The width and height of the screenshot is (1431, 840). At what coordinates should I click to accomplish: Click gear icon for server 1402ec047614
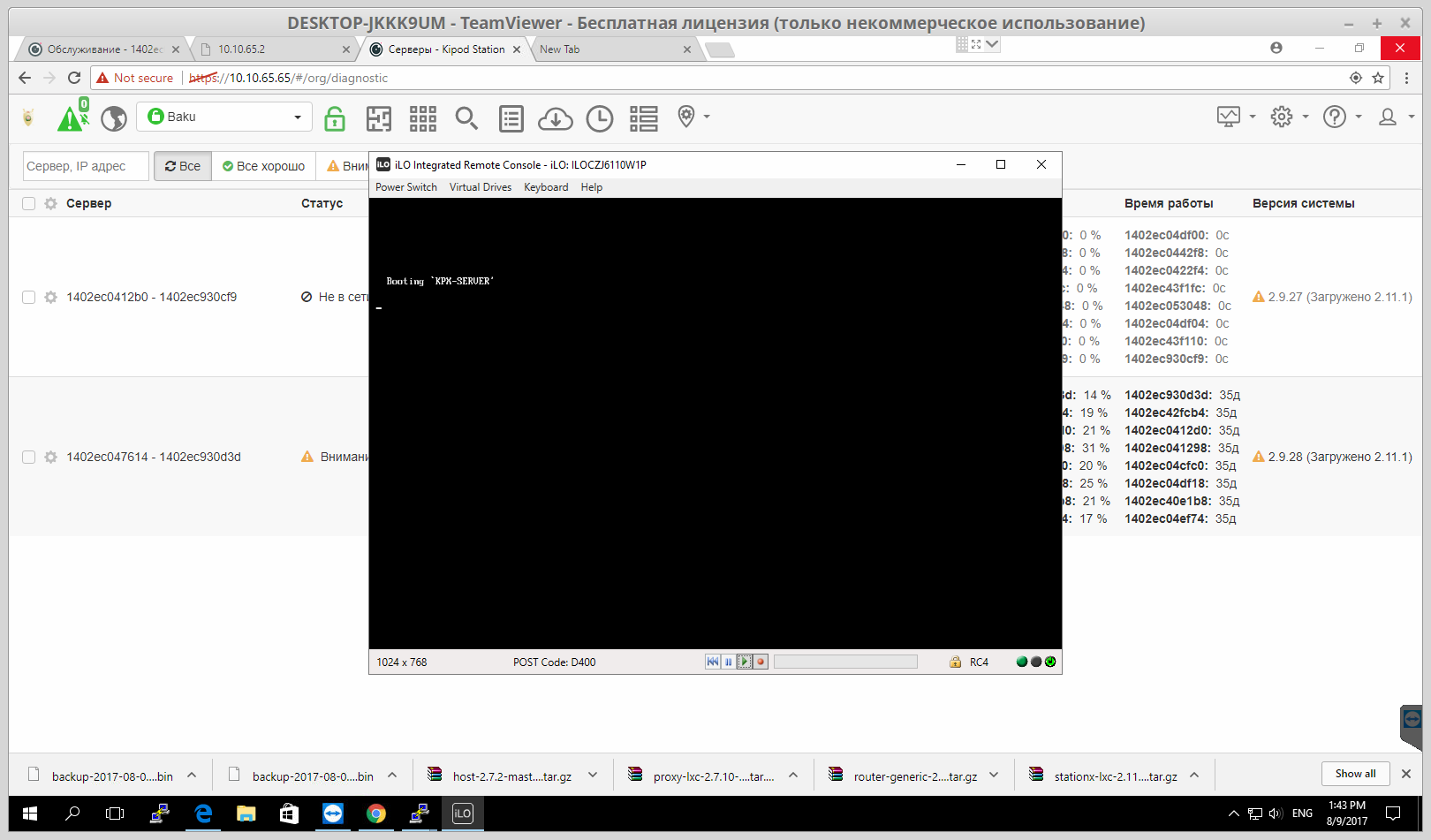tap(51, 457)
